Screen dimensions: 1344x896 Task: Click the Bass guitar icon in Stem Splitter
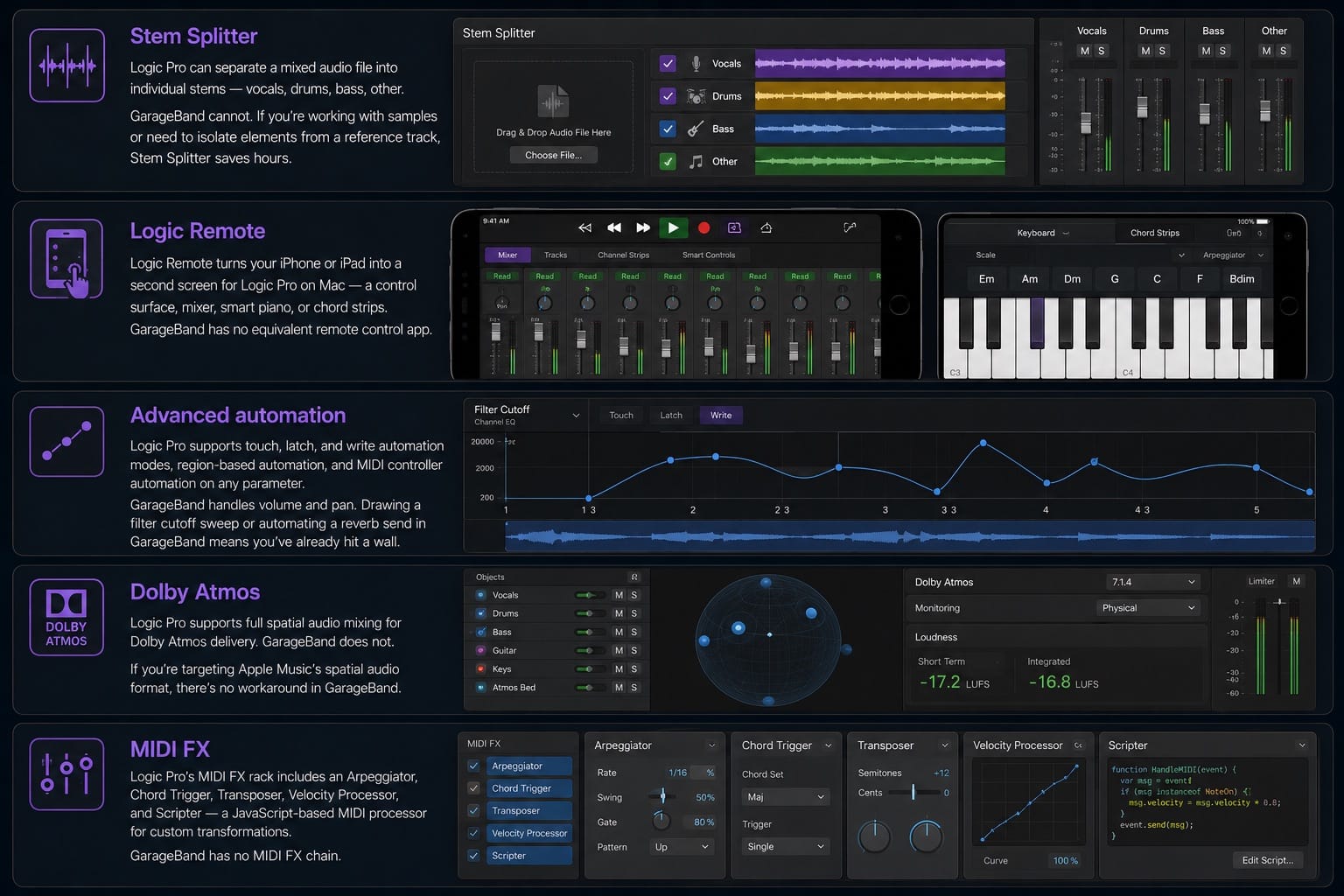click(x=696, y=129)
